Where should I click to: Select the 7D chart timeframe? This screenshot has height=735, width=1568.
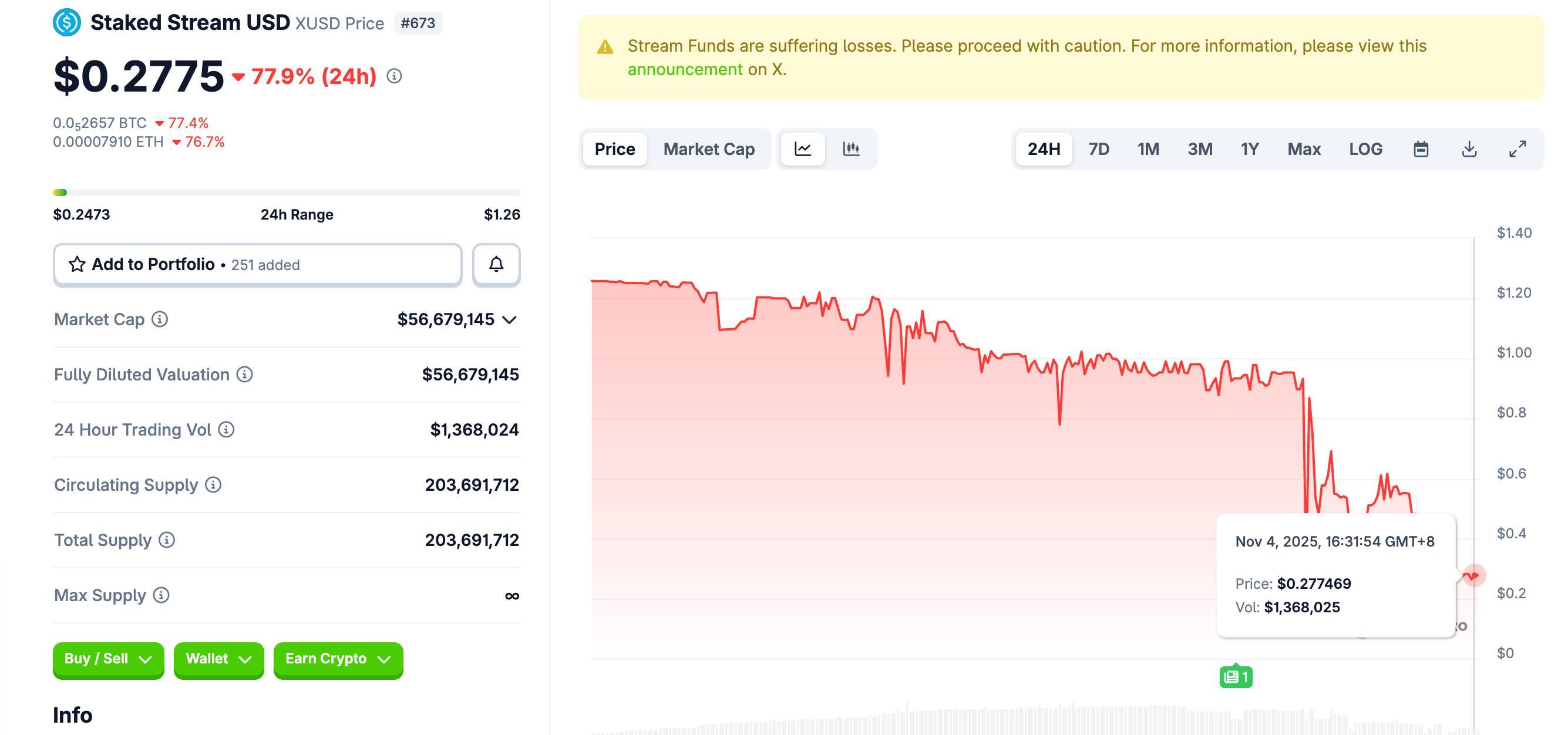pyautogui.click(x=1099, y=149)
